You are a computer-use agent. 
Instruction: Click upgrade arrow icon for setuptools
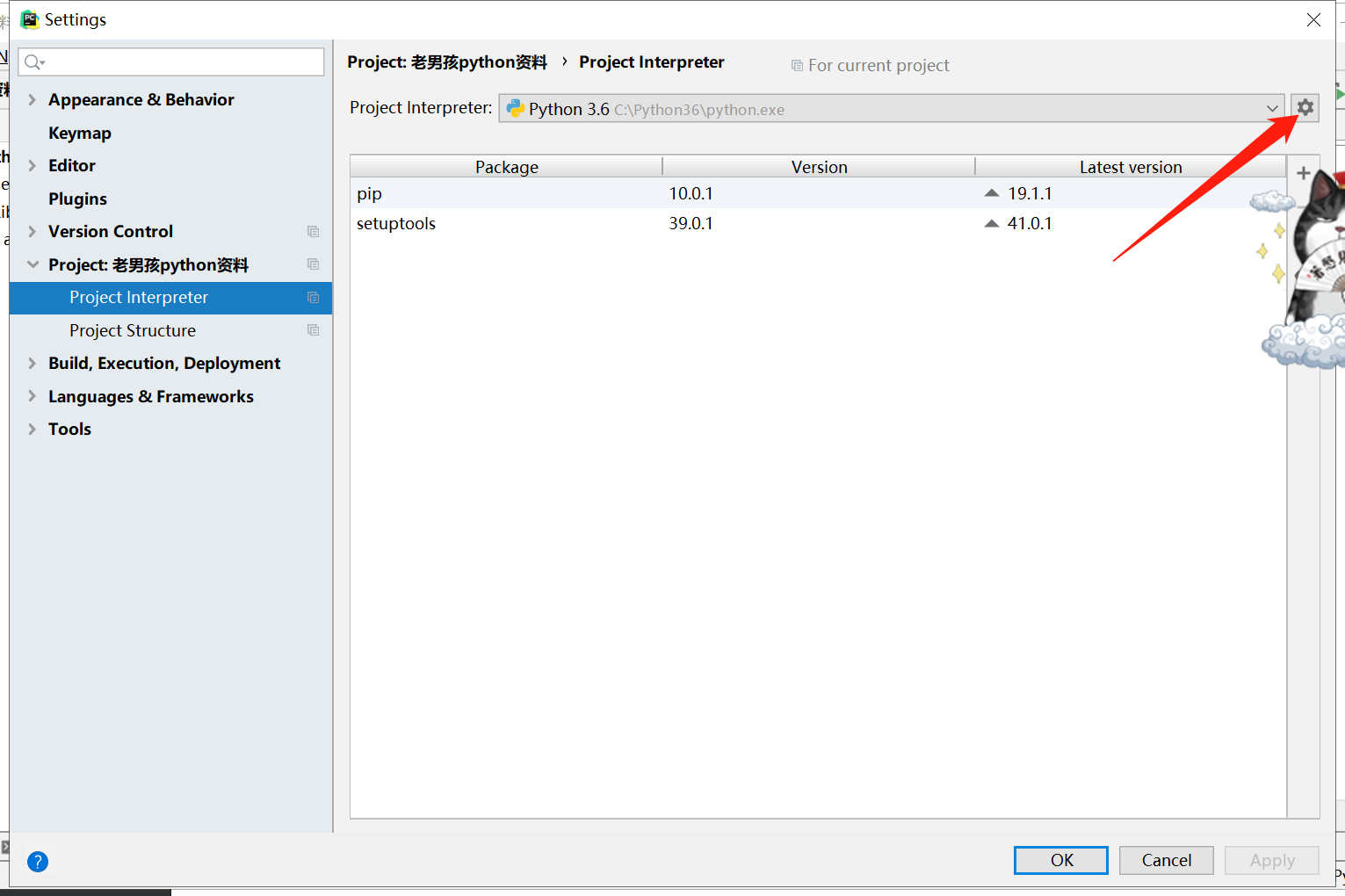click(x=992, y=223)
